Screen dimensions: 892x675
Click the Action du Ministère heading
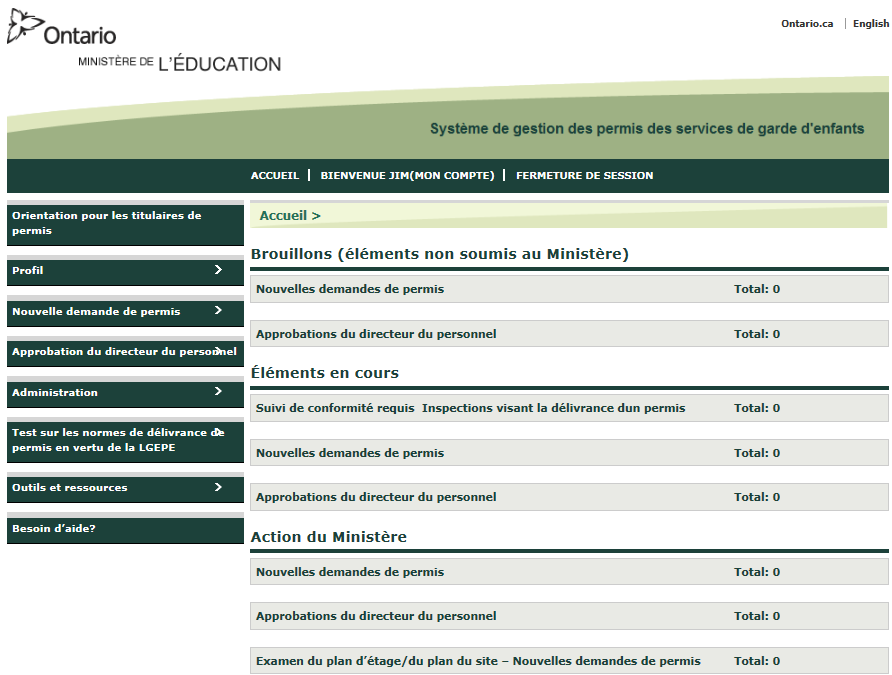pos(329,537)
